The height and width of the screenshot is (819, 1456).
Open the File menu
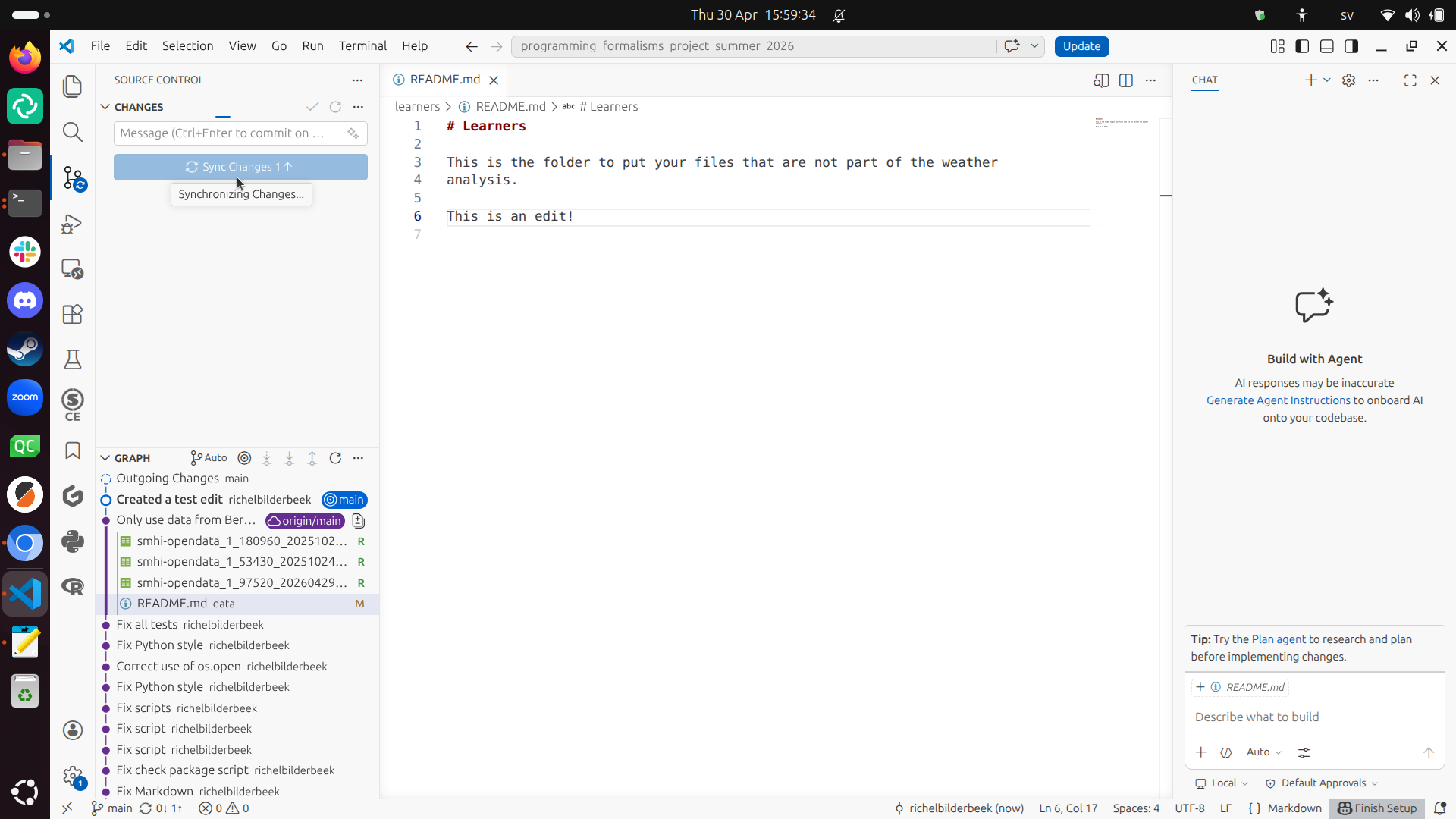pos(100,46)
